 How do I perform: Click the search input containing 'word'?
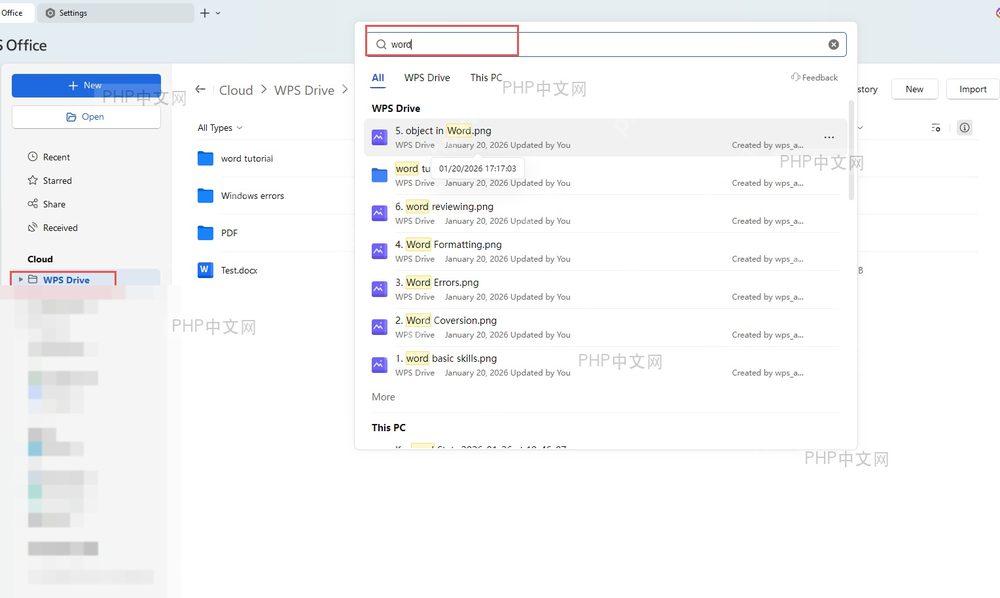click(606, 44)
